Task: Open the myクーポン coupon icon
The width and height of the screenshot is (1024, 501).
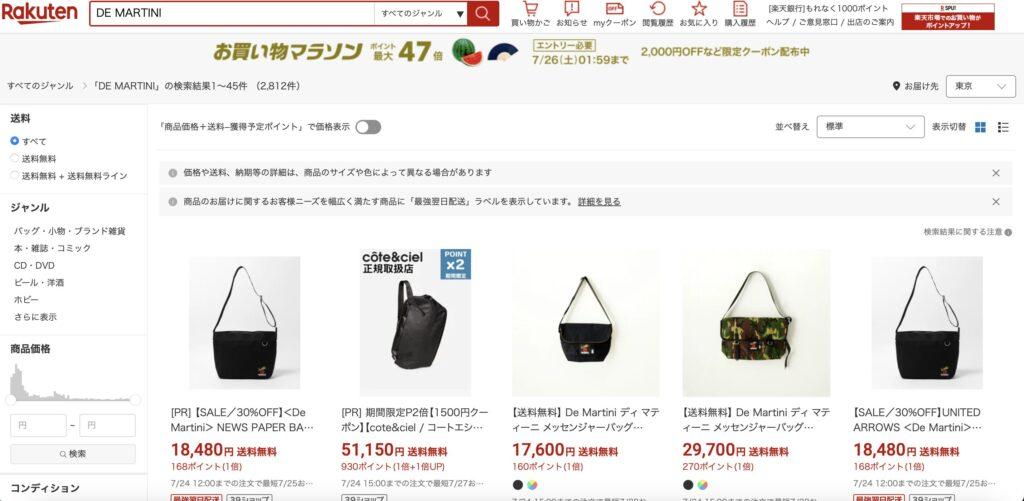Action: click(614, 9)
